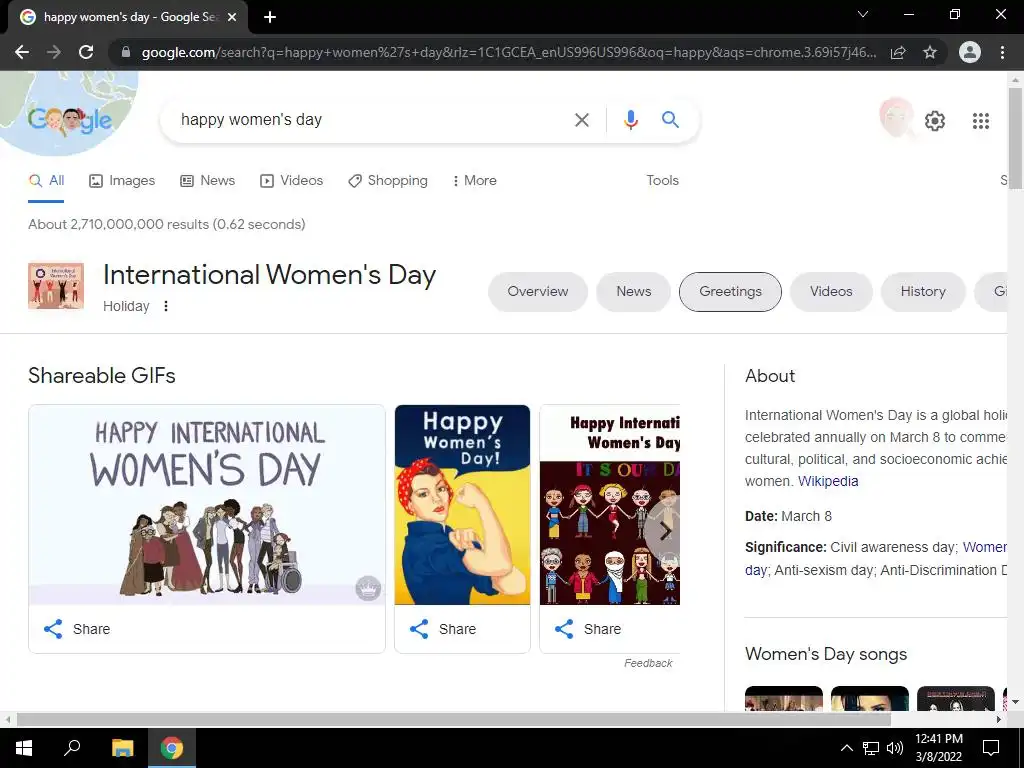This screenshot has height=768, width=1024.
Task: Click the horizontal scrollbar thumb
Action: [x=453, y=720]
